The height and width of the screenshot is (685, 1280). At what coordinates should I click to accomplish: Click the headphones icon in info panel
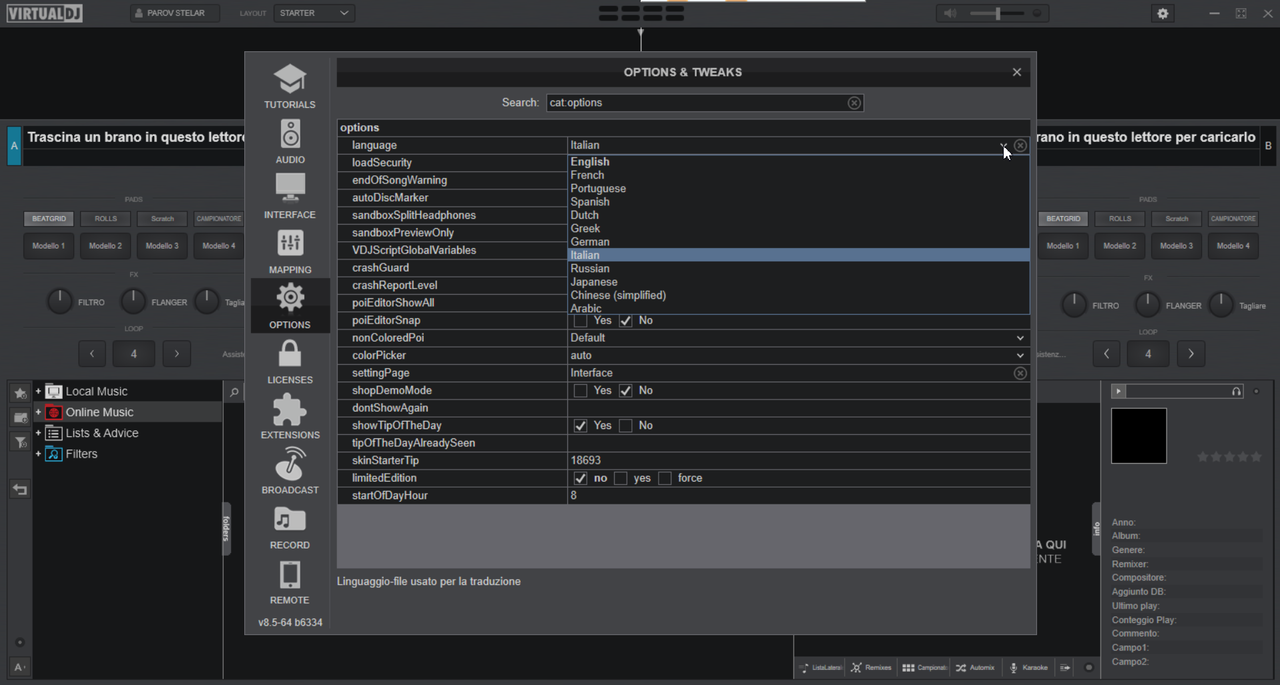1236,391
